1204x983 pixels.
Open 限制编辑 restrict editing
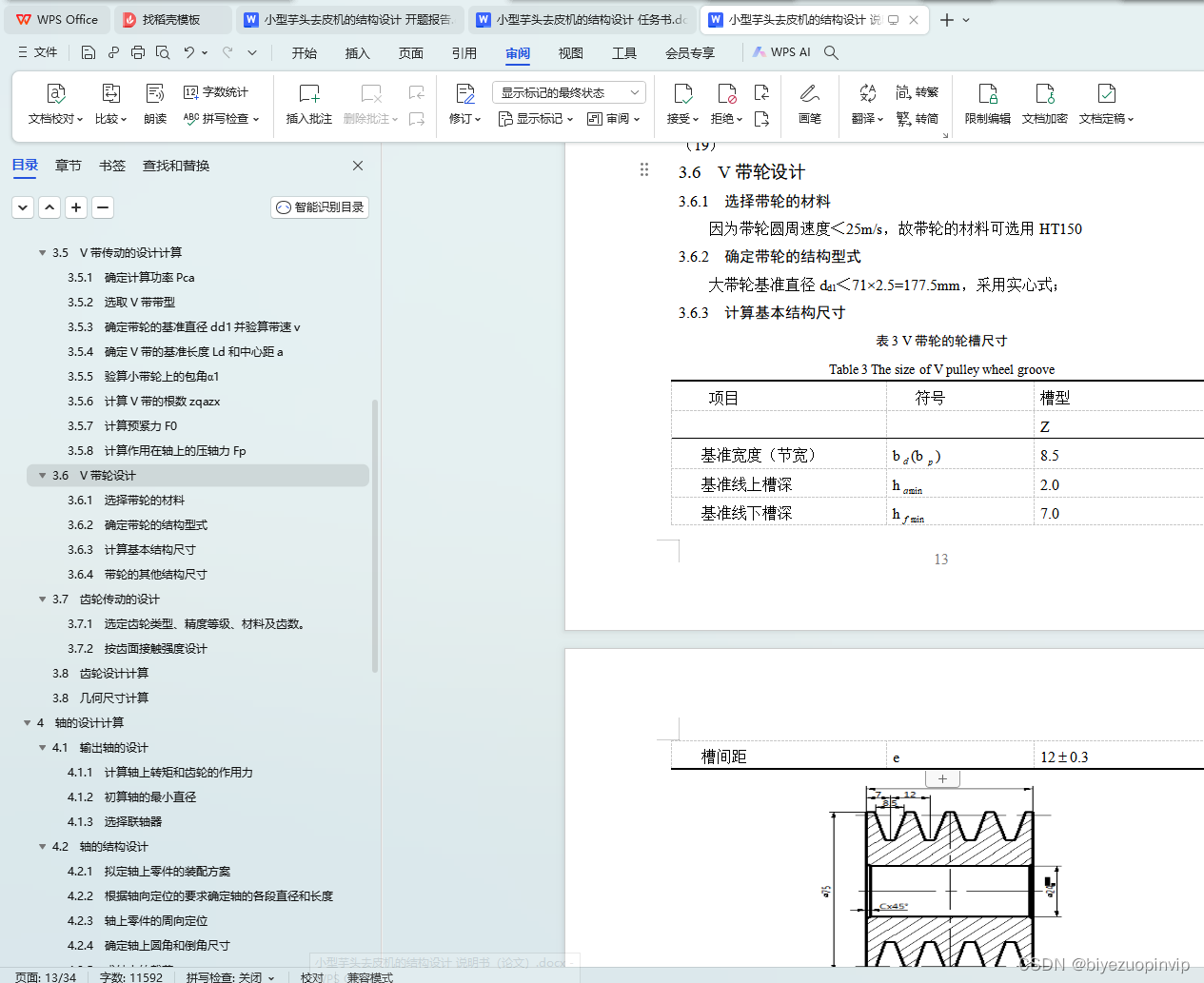[988, 105]
